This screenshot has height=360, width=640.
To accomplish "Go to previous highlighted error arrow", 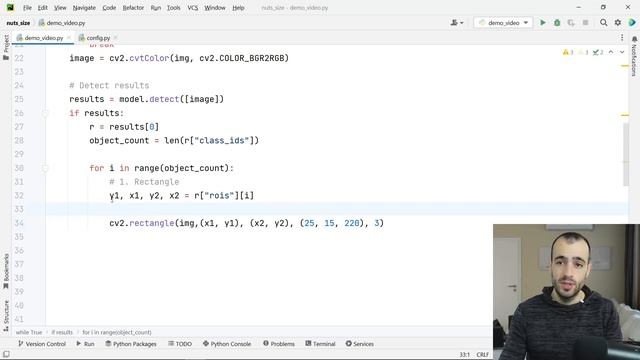I will coord(611,52).
